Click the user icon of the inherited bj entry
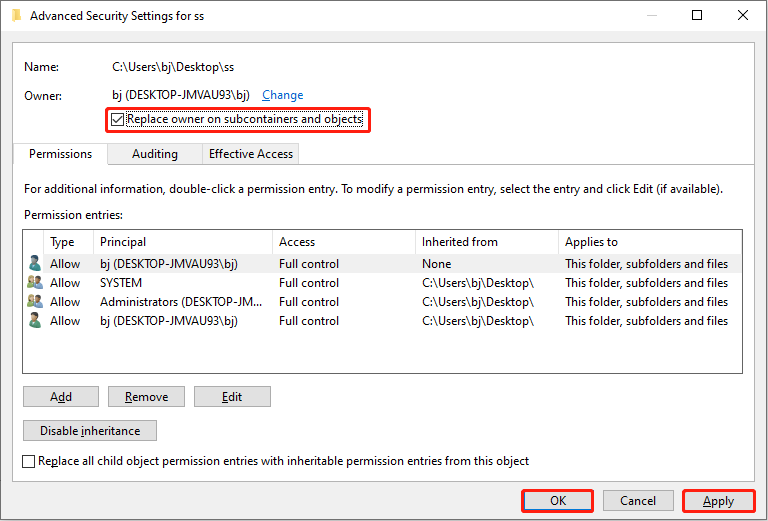Screen dimensions: 768x521 [x=35, y=321]
